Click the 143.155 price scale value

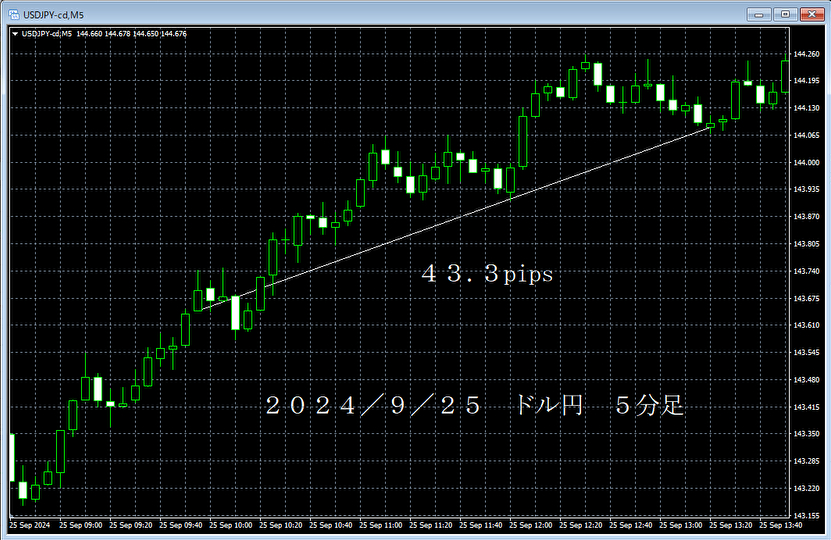coord(807,515)
